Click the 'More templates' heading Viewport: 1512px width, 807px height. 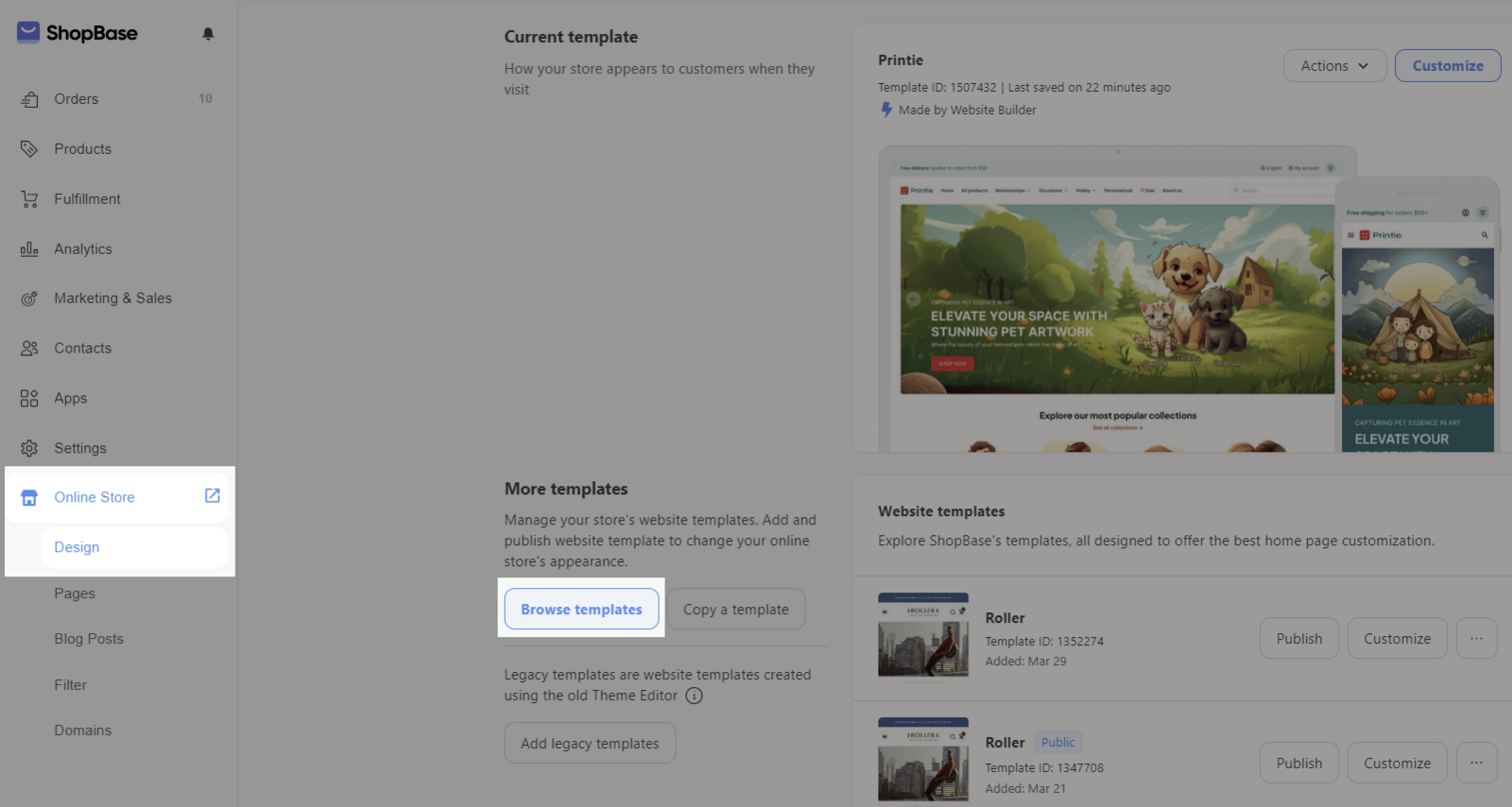click(x=566, y=489)
